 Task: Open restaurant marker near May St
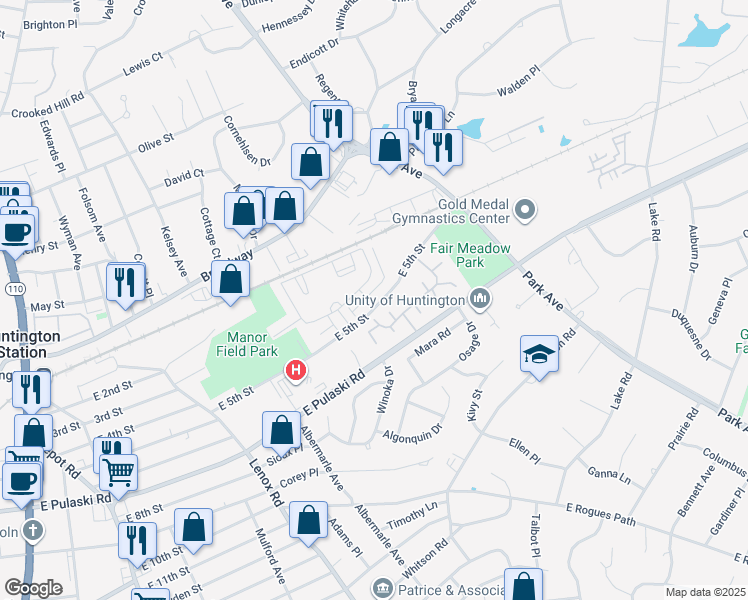pyautogui.click(x=125, y=284)
